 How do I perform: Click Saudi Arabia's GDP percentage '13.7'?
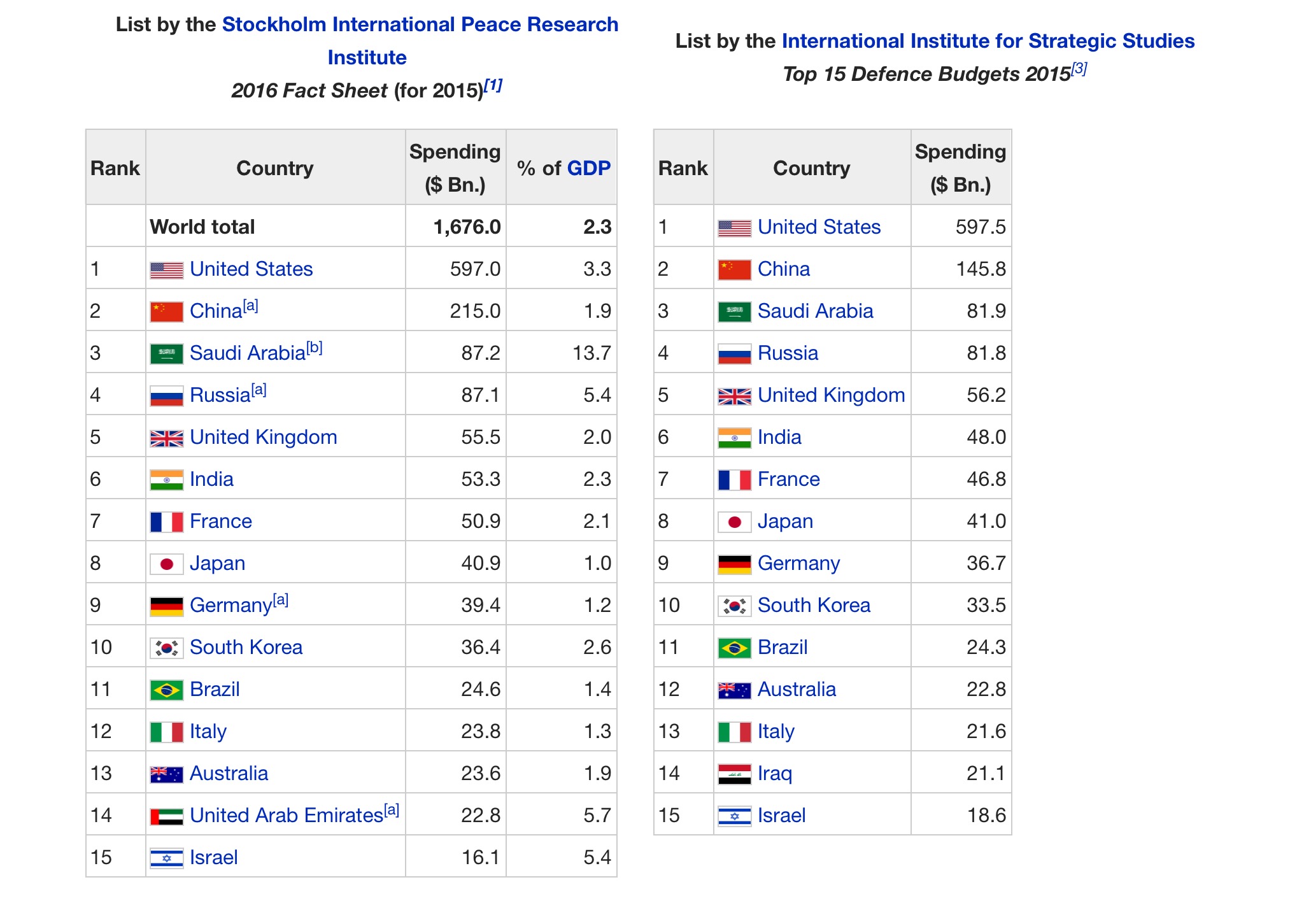(x=592, y=353)
